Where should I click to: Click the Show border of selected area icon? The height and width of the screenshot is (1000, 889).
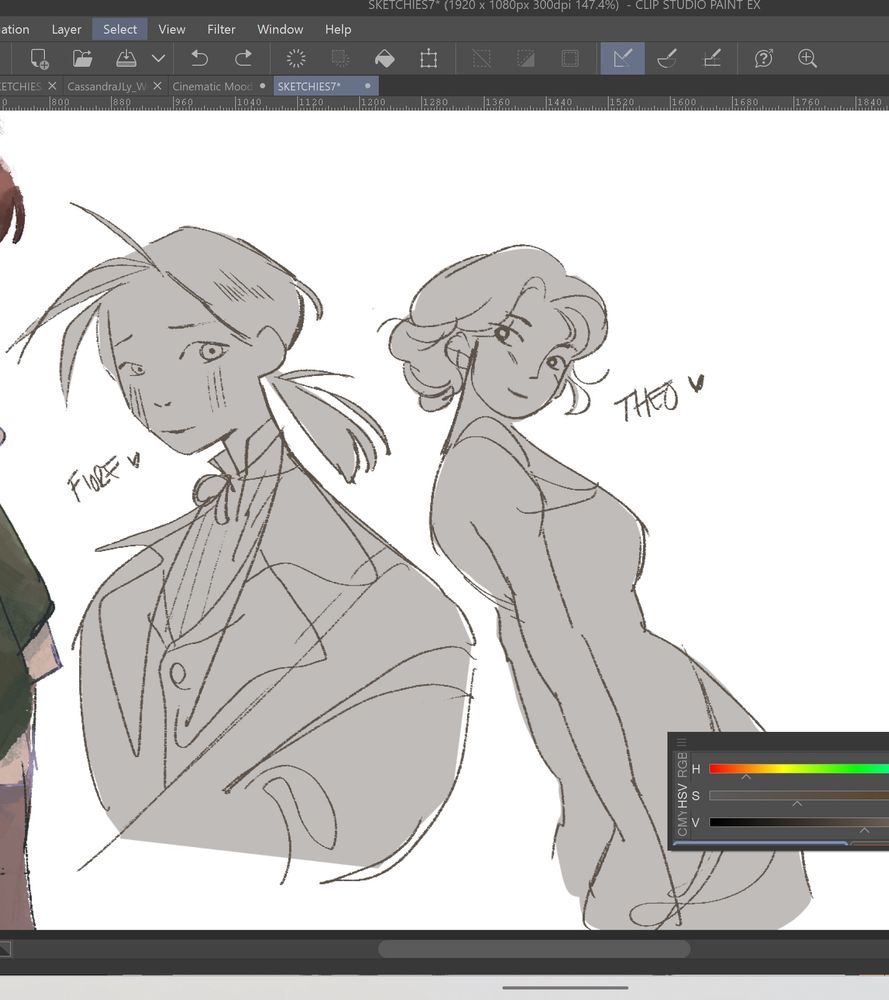tap(570, 59)
